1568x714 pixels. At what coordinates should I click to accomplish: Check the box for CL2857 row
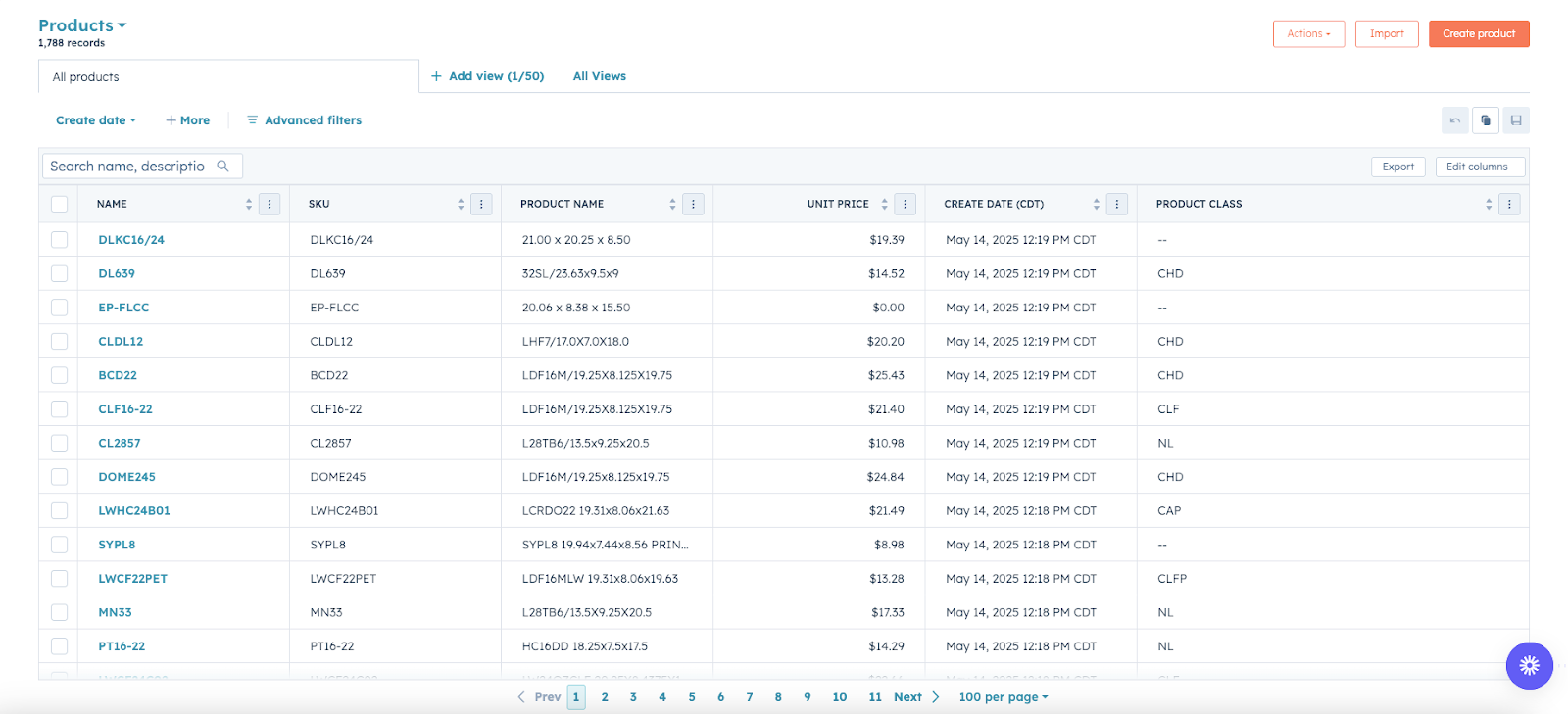(x=60, y=443)
